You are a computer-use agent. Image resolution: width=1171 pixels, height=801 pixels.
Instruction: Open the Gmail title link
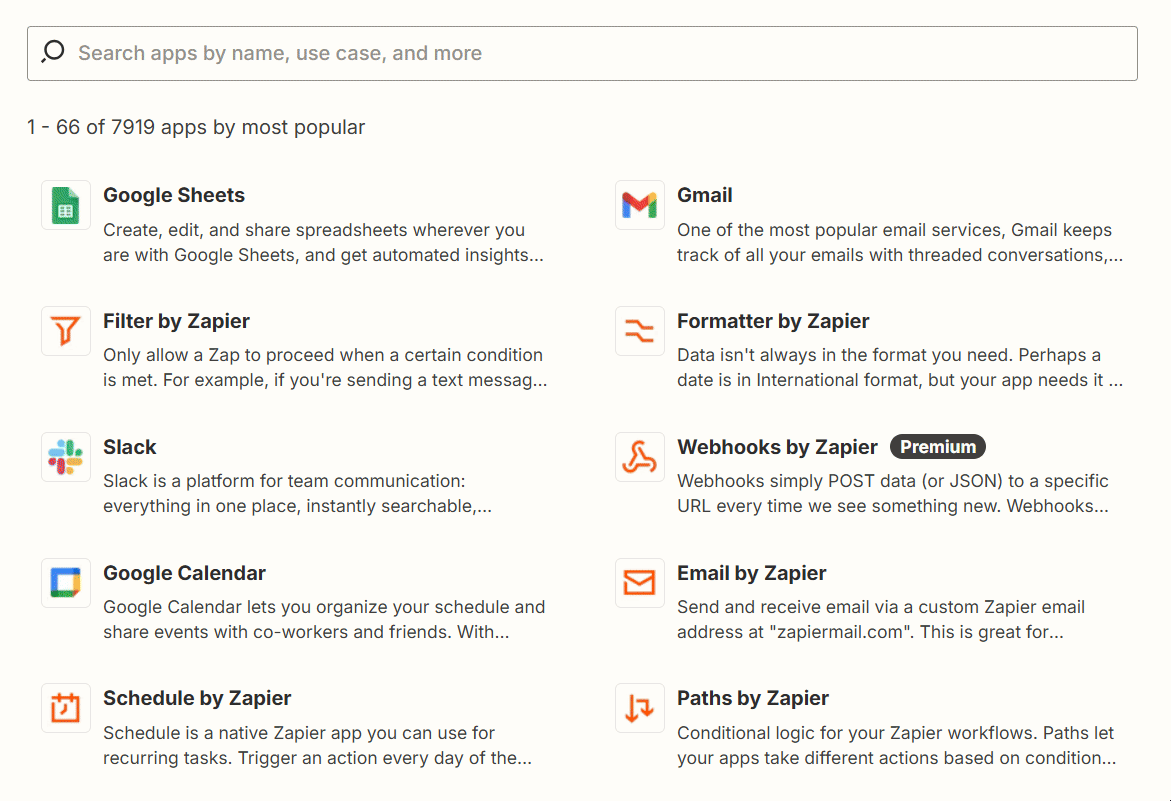click(704, 196)
